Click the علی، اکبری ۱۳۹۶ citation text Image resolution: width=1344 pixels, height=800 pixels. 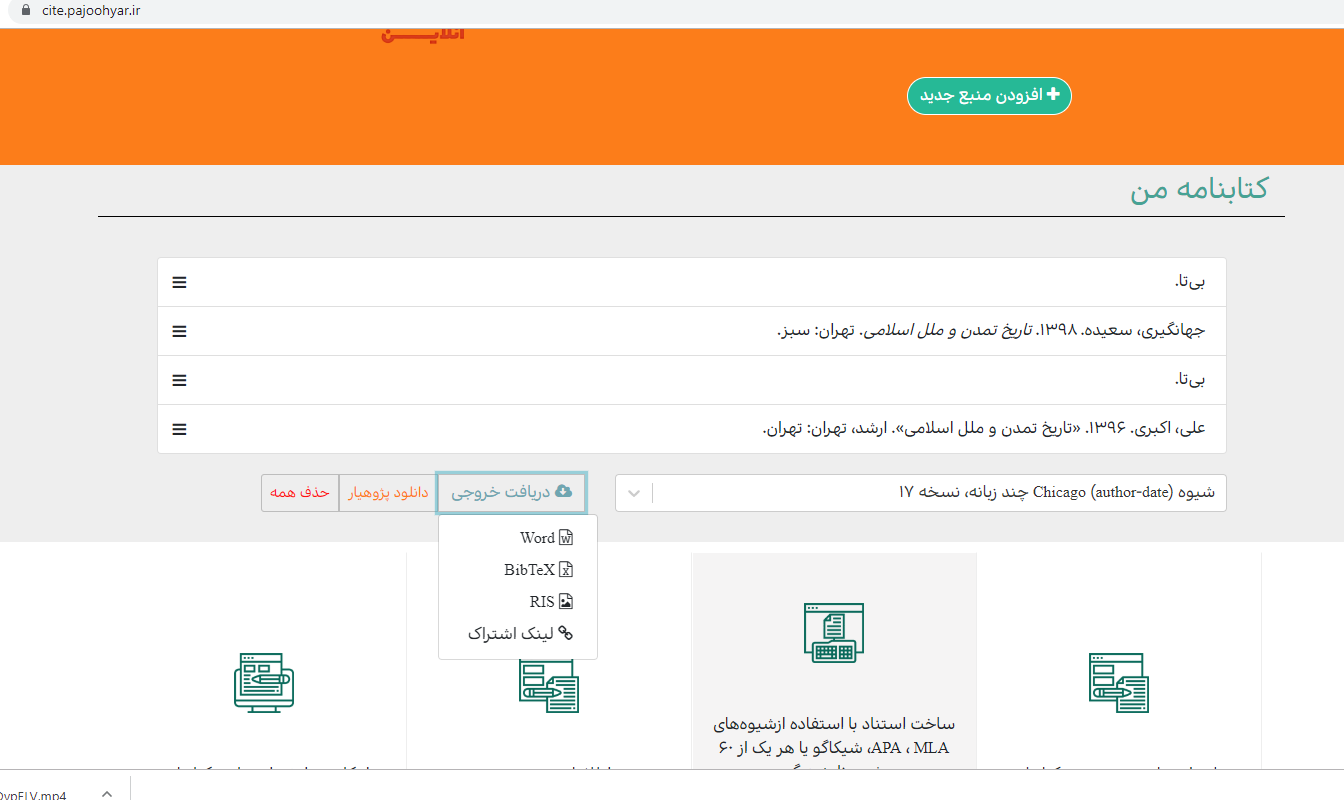pyautogui.click(x=983, y=429)
